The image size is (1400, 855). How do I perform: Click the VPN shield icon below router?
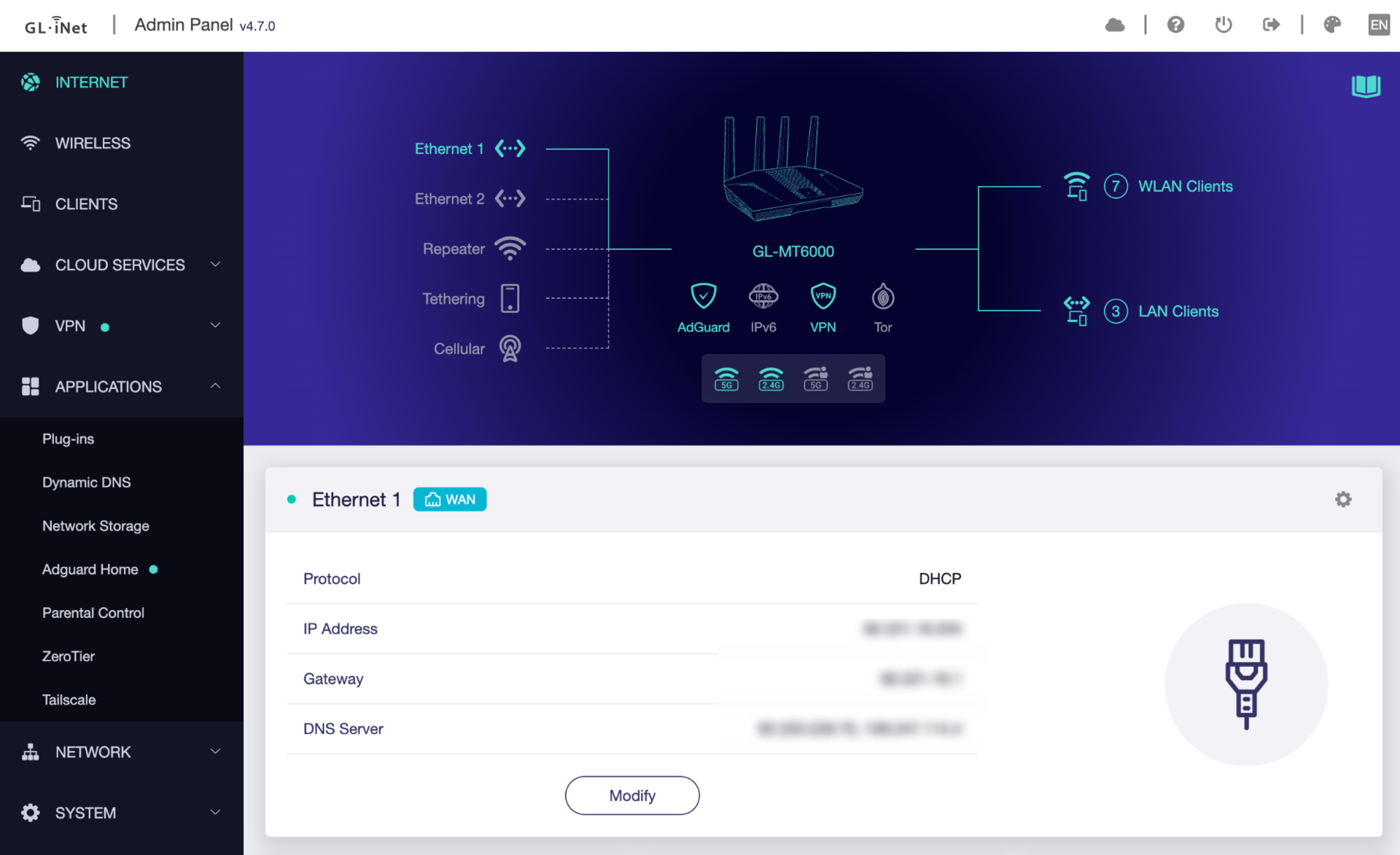click(822, 297)
